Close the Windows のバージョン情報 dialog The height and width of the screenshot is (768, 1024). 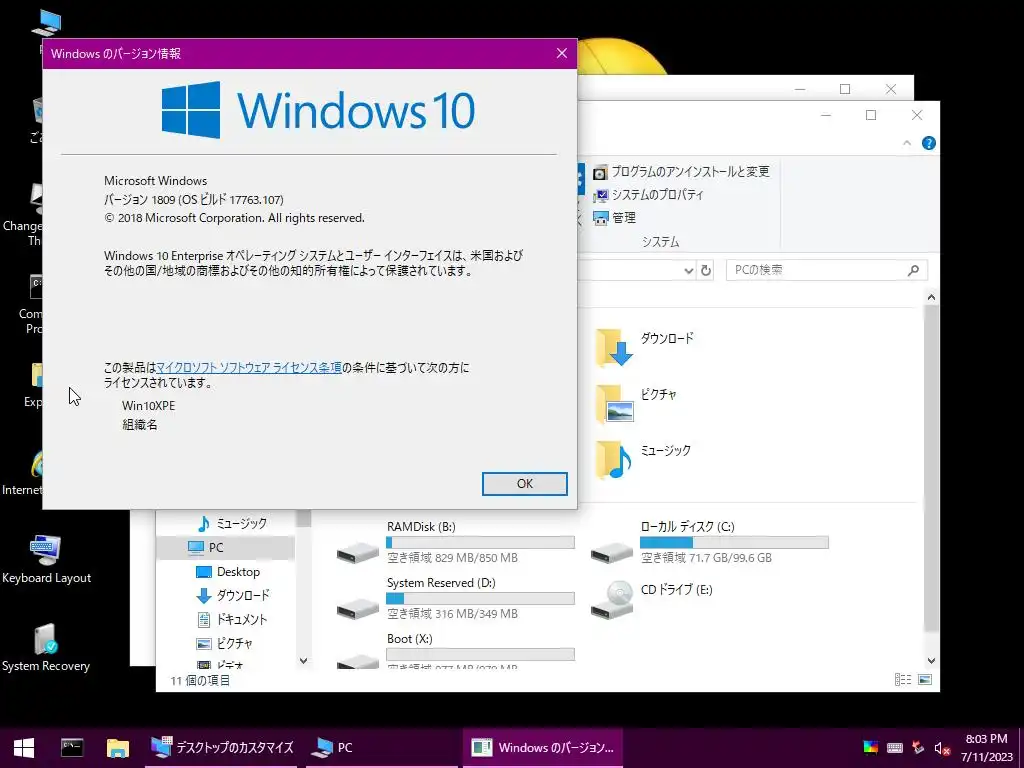click(x=562, y=54)
